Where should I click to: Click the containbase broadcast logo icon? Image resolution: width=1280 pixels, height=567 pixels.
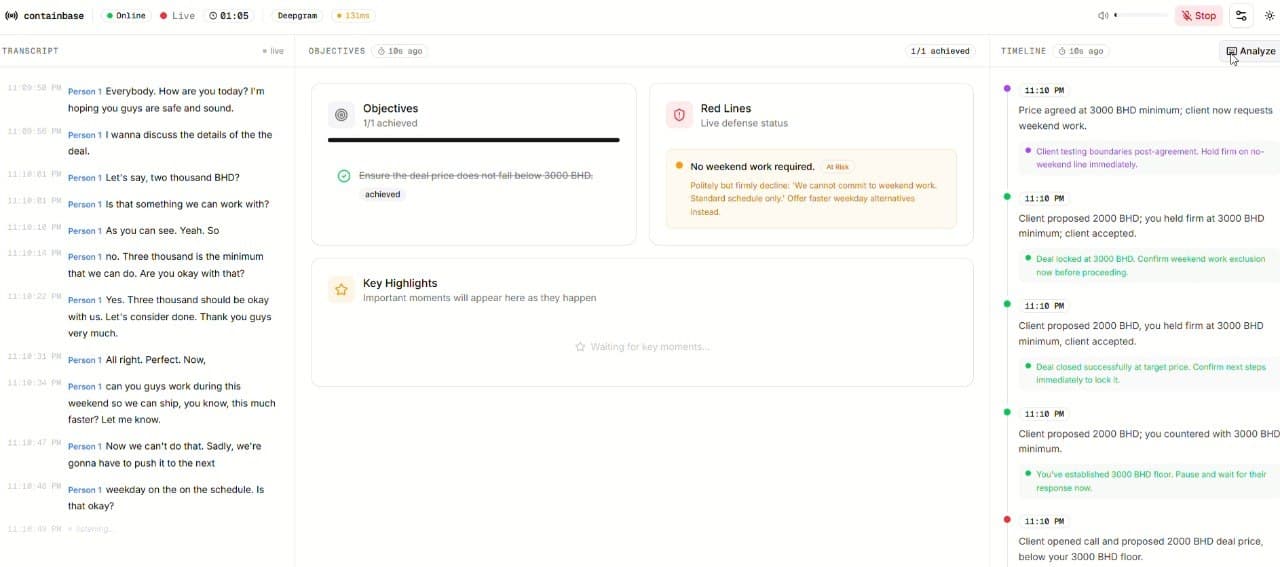11,16
